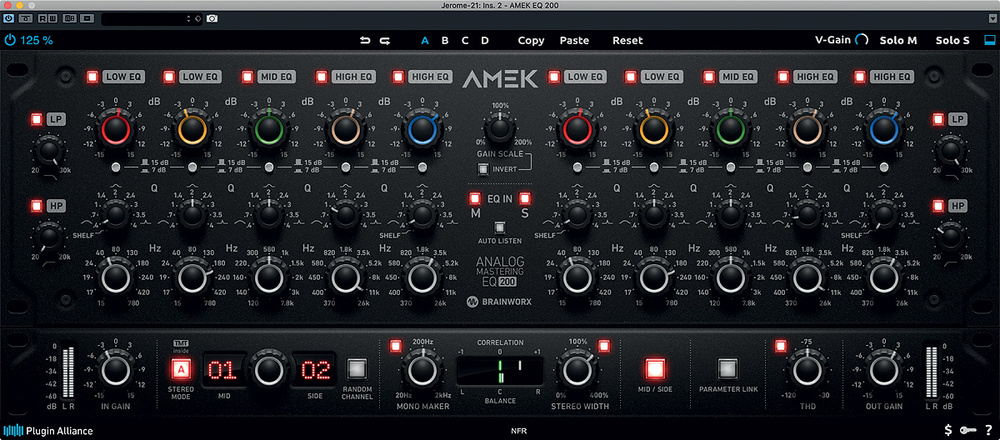
Task: Click the host A/B compare icon
Action: tap(68, 18)
